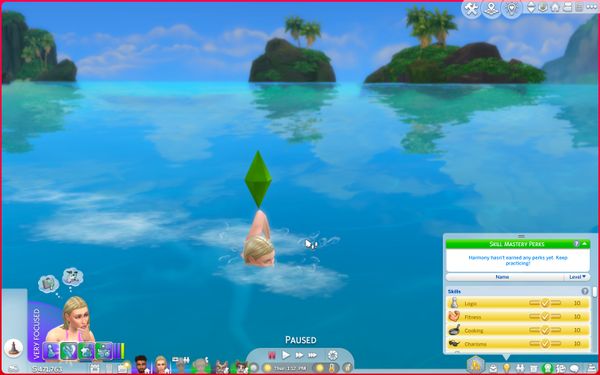Open the lightbulb heart Gallery icon
Viewport: 600px width, 375px height.
pyautogui.click(x=512, y=8)
